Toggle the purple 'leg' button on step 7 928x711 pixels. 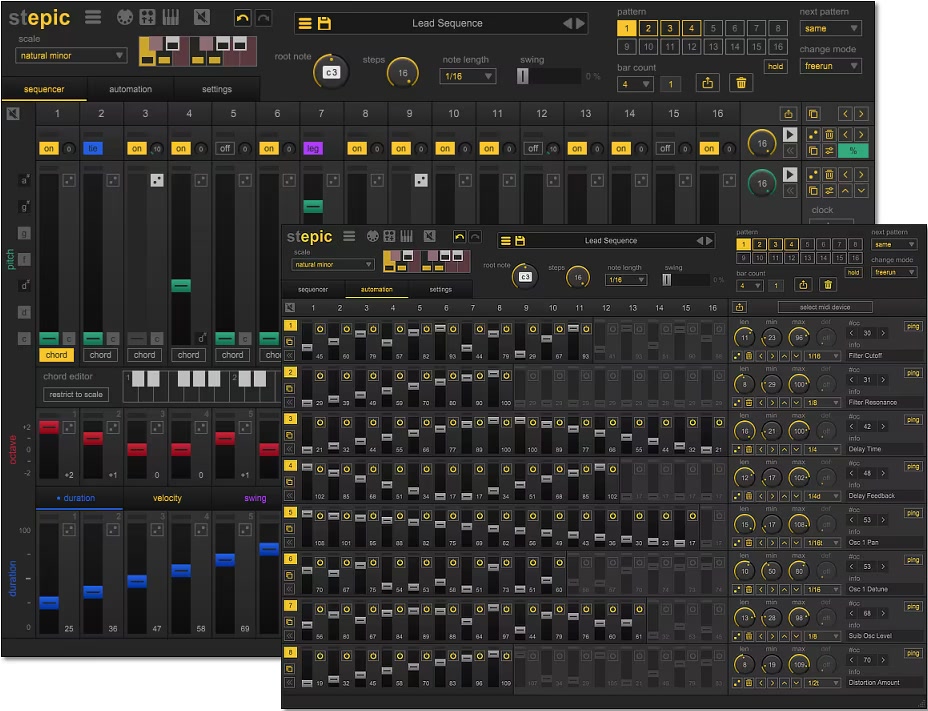[x=313, y=148]
